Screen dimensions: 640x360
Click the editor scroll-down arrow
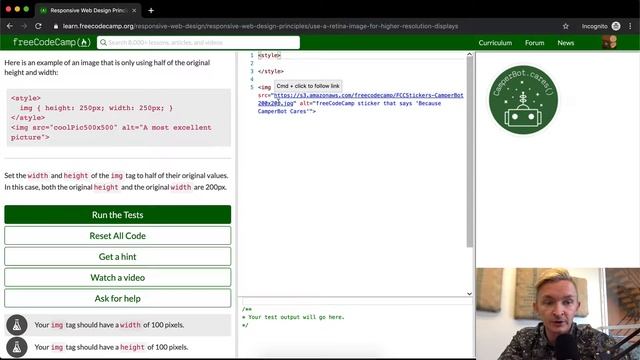tap(469, 293)
